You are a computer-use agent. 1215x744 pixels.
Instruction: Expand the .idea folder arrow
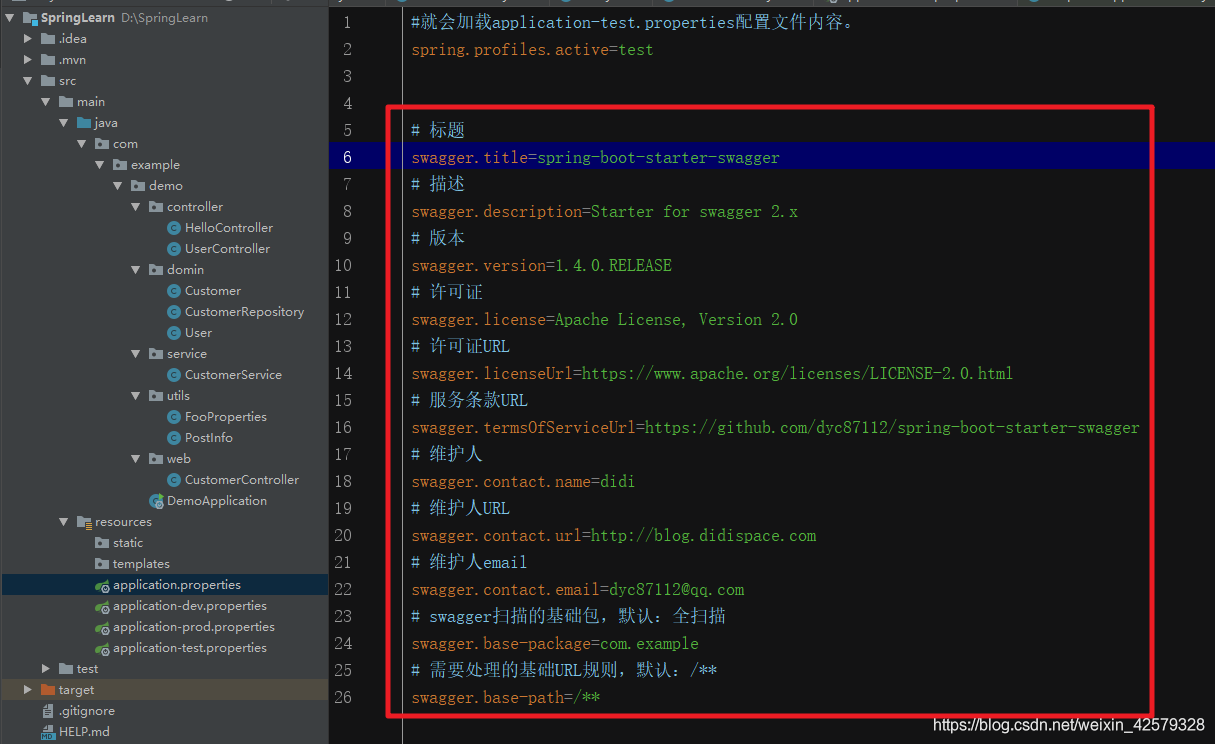click(x=29, y=39)
